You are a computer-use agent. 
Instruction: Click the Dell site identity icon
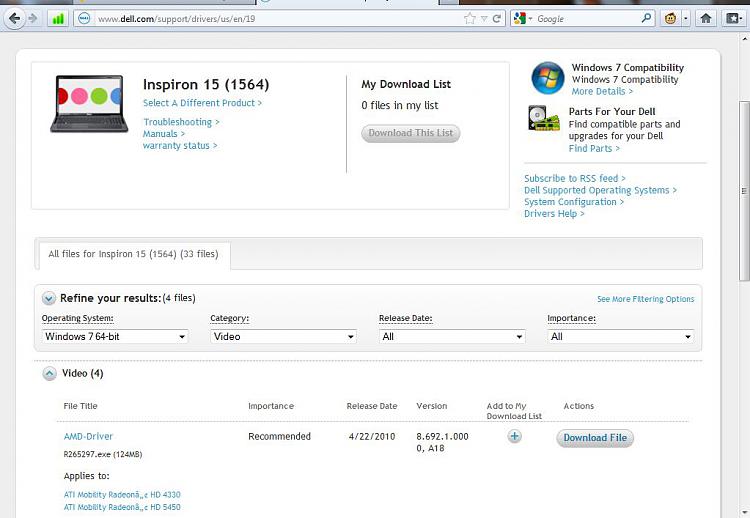coord(84,19)
